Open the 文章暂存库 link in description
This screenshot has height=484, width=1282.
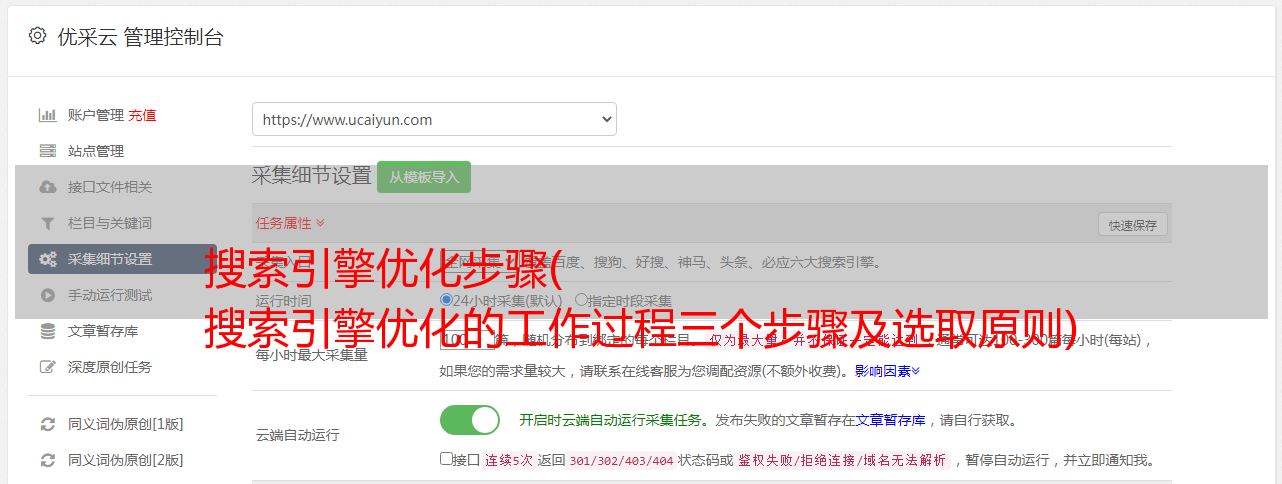890,420
